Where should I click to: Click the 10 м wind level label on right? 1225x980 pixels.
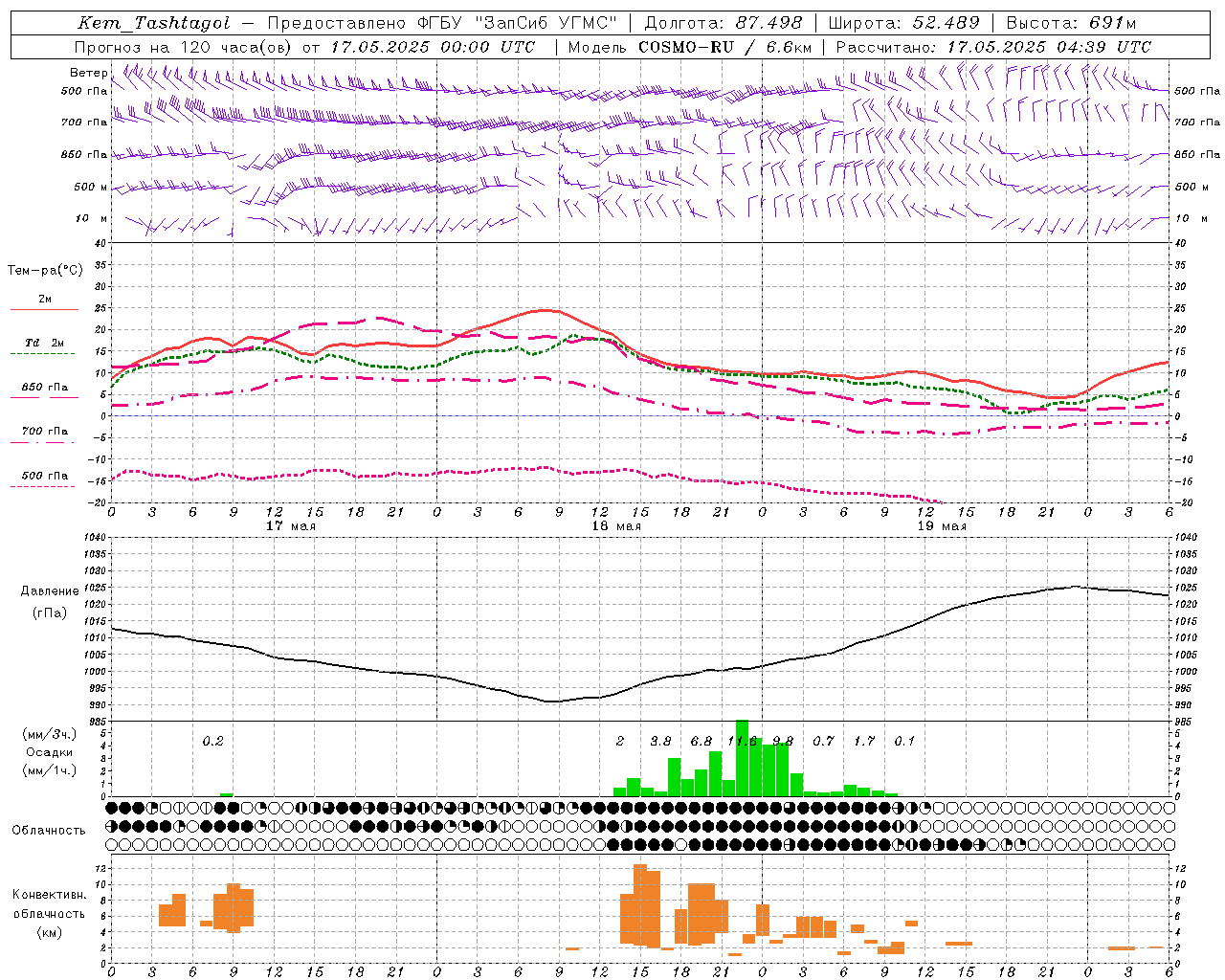pos(1191,218)
